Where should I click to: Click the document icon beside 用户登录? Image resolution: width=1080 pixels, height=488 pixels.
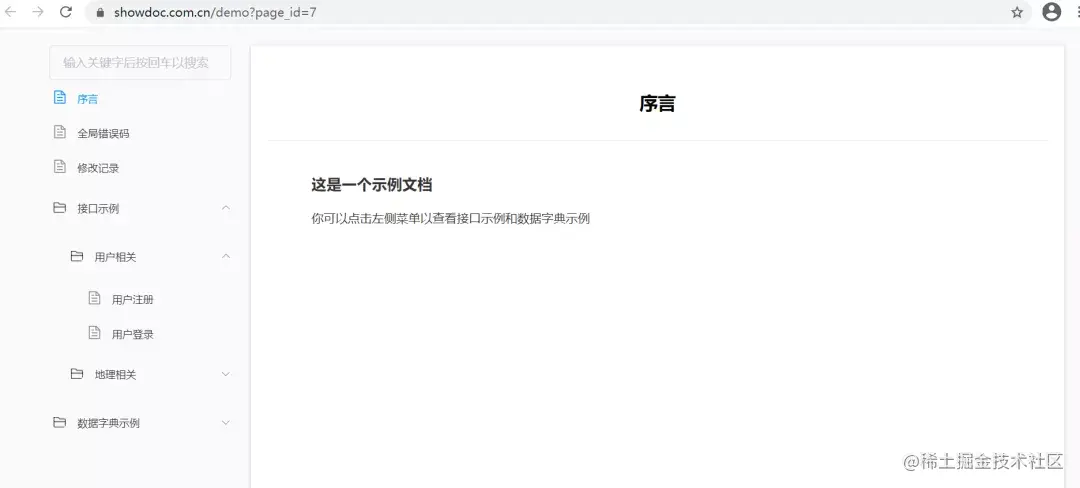94,332
